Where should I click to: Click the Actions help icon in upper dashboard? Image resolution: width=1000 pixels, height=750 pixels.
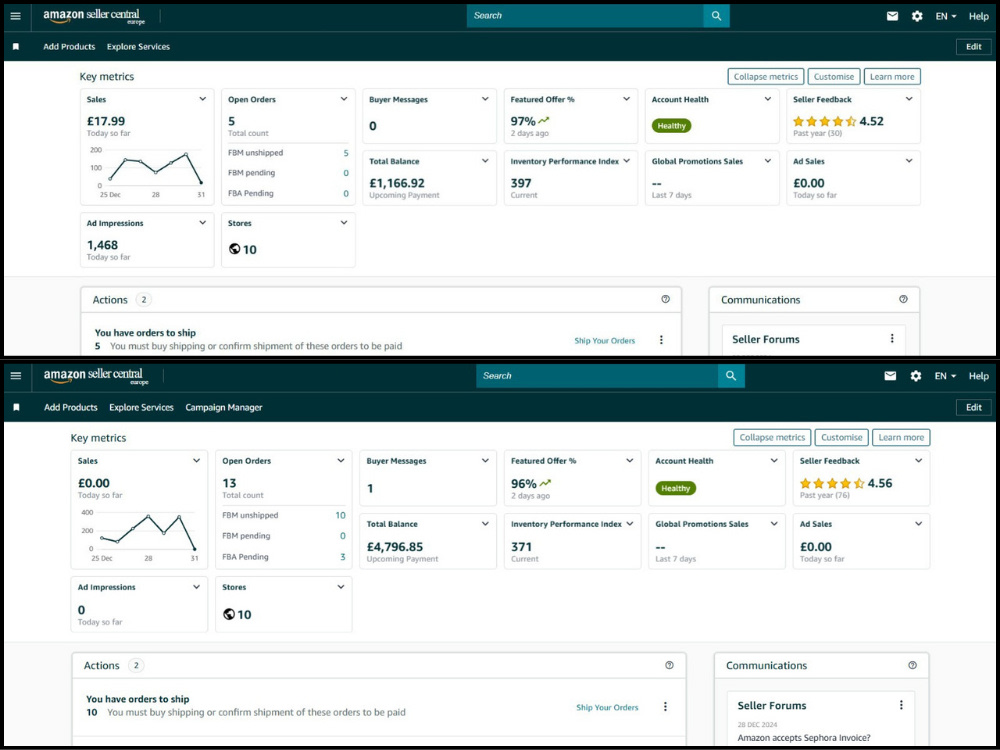click(x=665, y=299)
